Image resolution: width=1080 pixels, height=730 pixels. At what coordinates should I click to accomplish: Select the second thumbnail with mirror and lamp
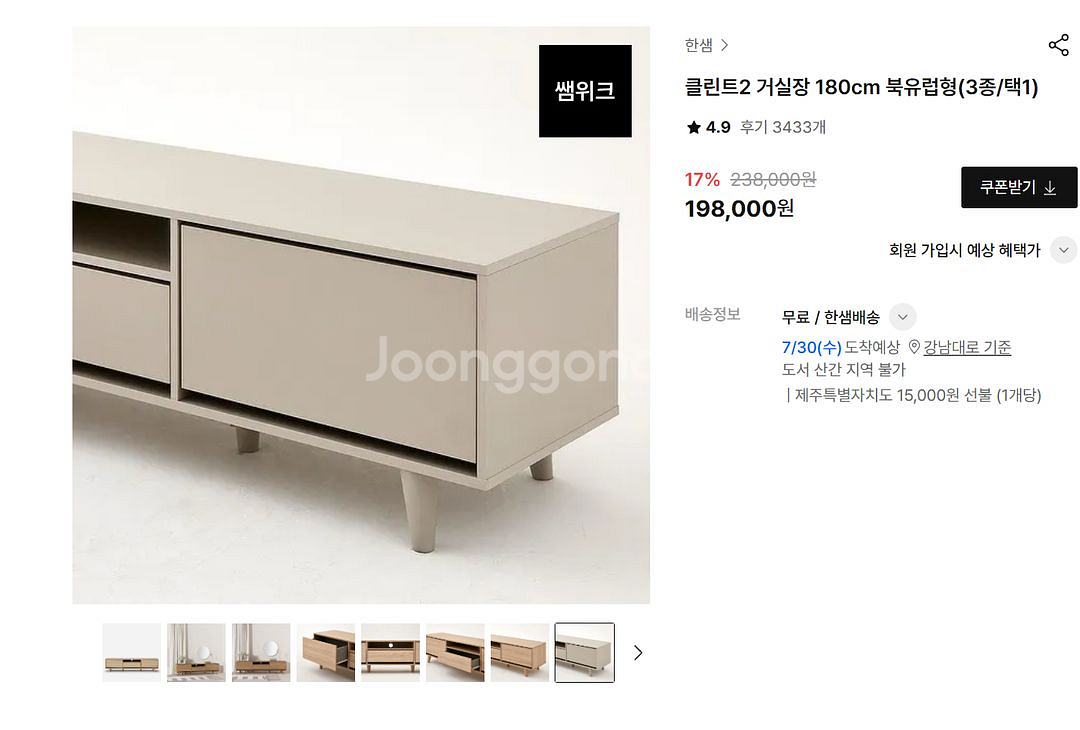point(196,652)
